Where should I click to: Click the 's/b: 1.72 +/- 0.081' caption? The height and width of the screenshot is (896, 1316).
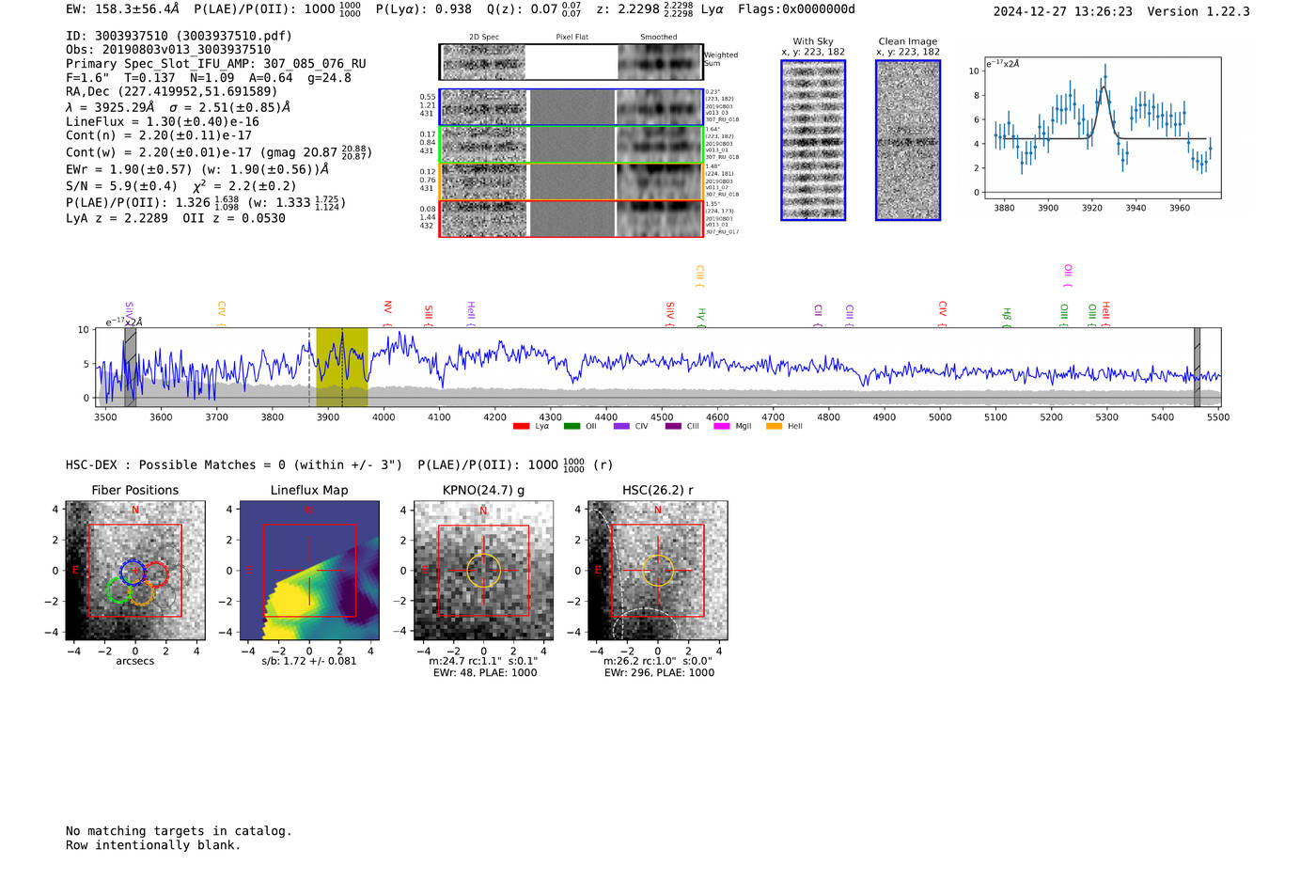point(309,661)
